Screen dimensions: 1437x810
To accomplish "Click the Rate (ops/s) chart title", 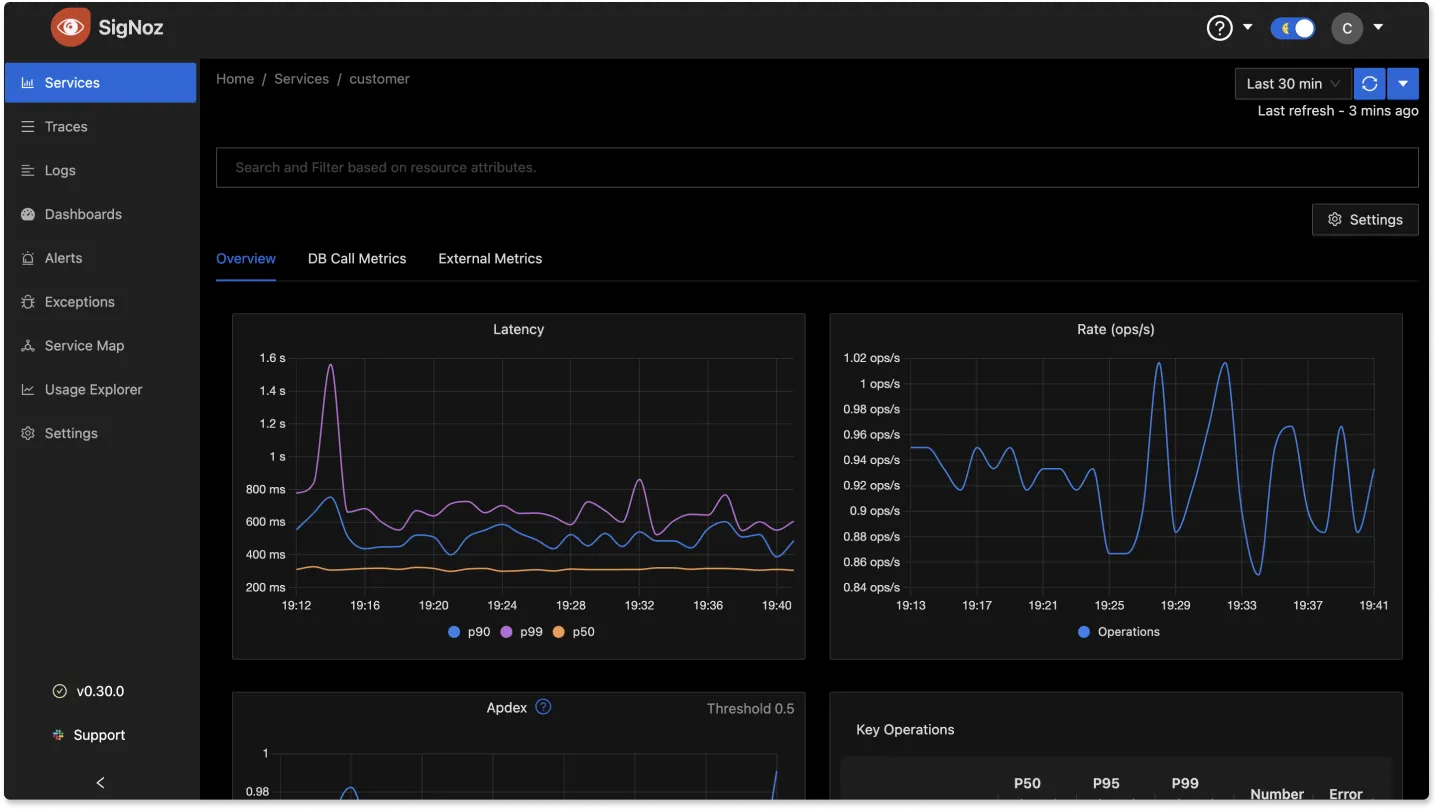I will point(1115,329).
